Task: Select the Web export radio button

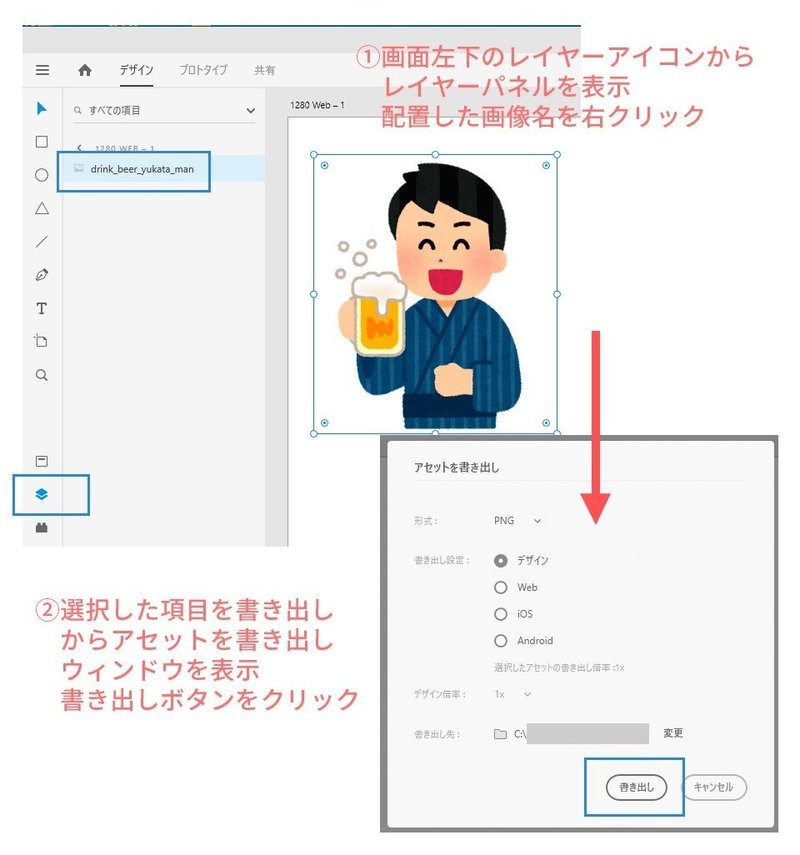Action: (x=501, y=587)
